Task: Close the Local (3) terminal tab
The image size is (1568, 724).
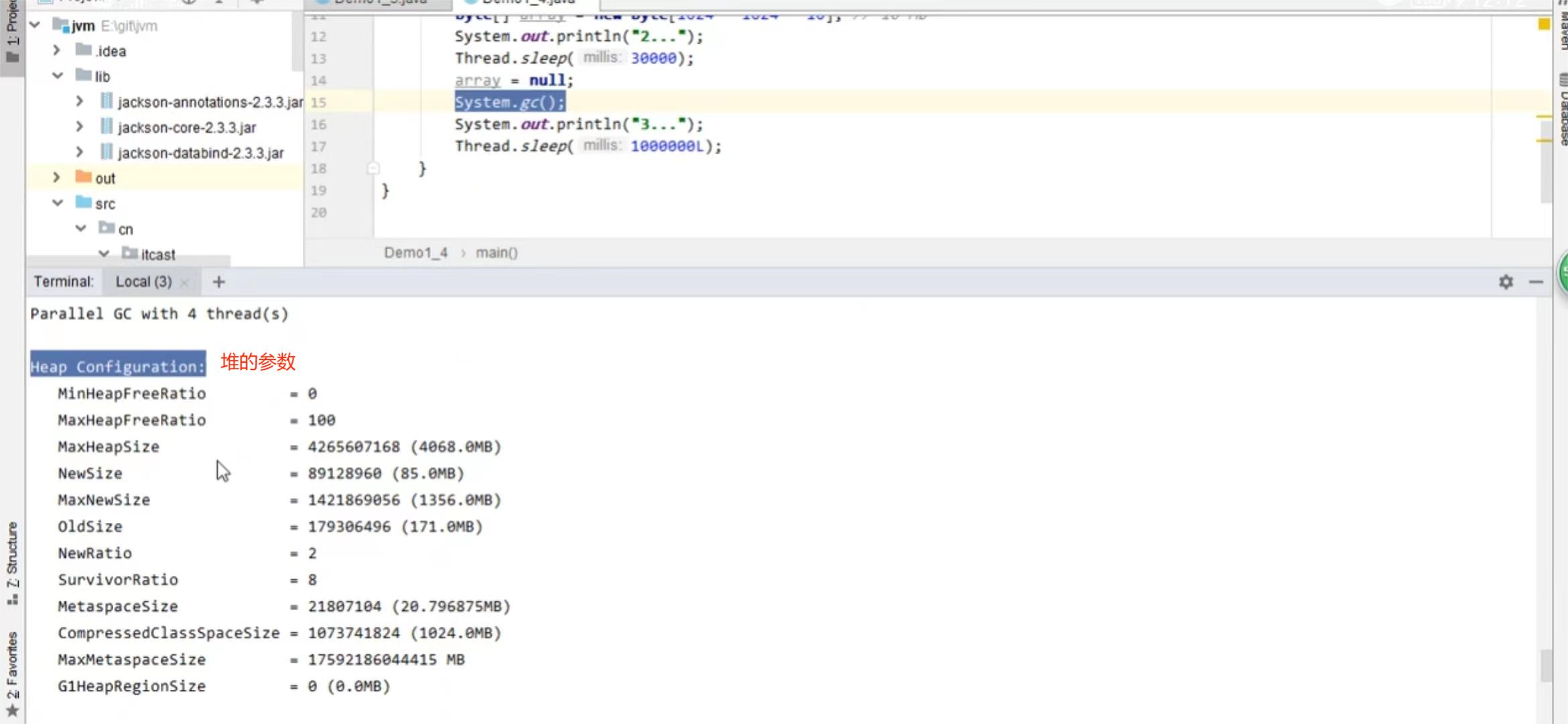Action: tap(185, 283)
